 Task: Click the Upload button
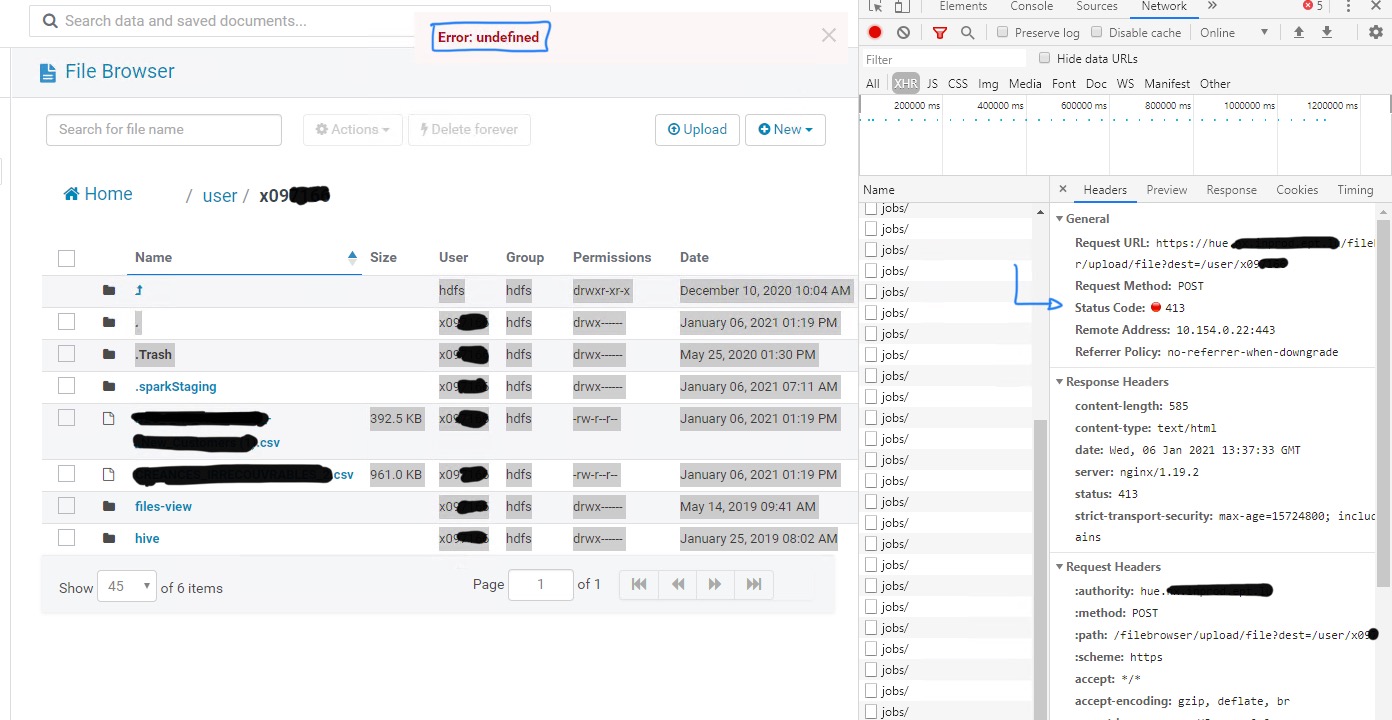(697, 129)
